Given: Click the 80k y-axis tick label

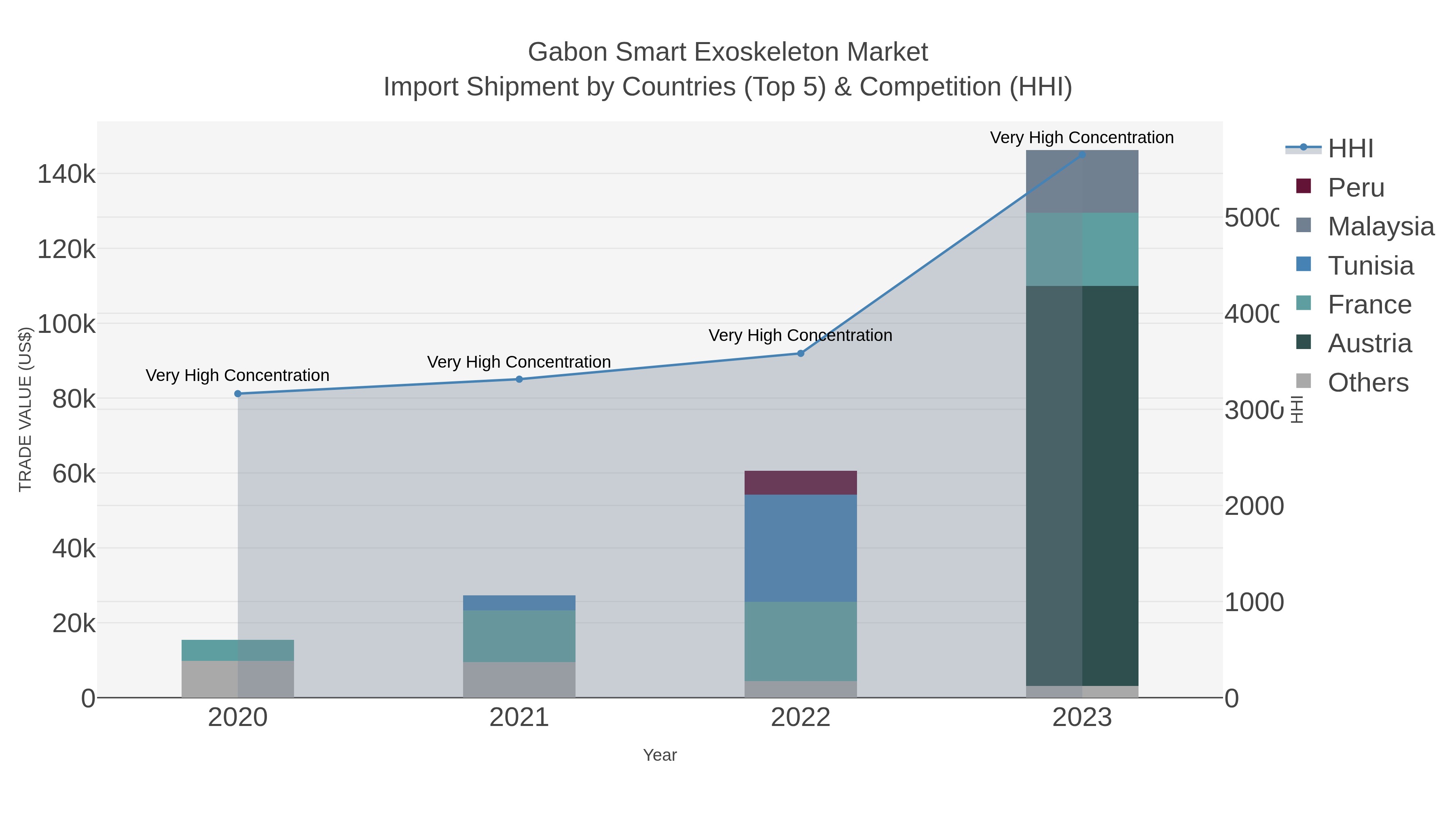Looking at the screenshot, I should 74,399.
